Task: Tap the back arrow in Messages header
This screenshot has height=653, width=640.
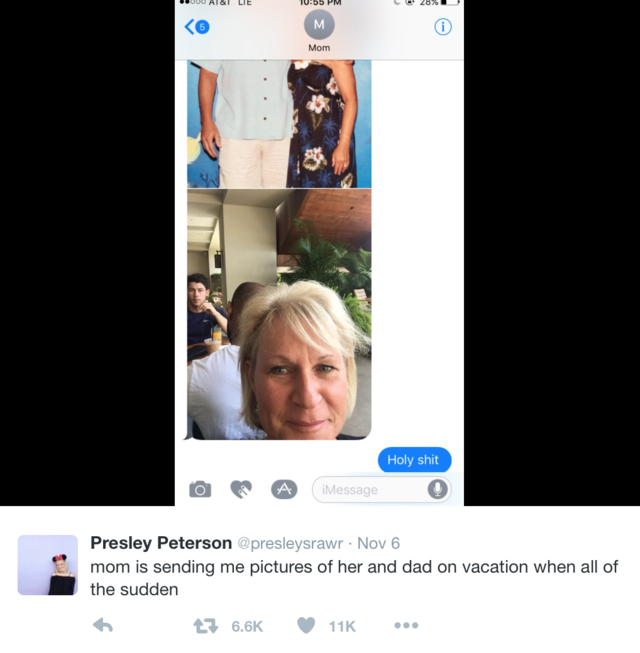Action: tap(189, 27)
